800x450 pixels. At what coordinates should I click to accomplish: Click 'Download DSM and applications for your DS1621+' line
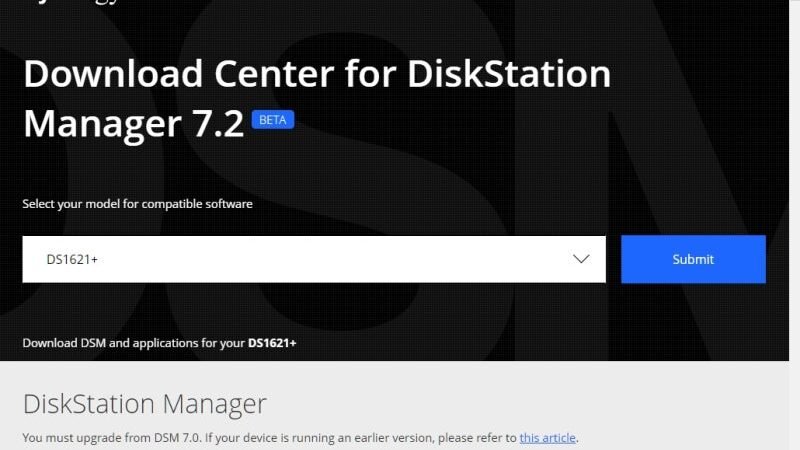[159, 343]
